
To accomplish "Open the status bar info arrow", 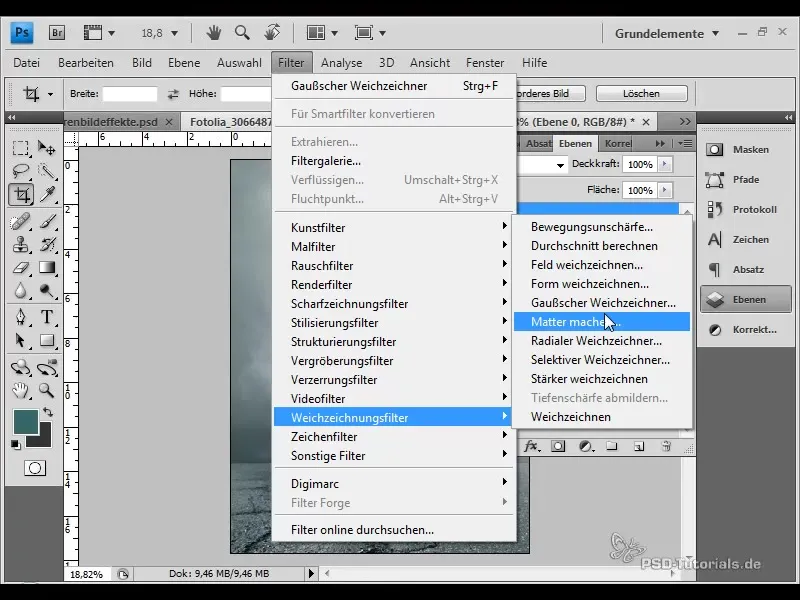I will tap(311, 573).
